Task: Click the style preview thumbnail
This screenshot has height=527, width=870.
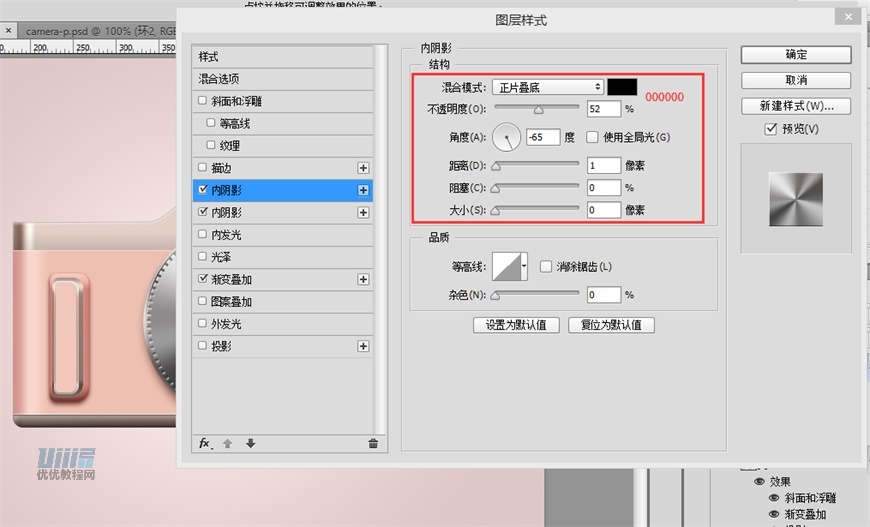Action: pos(796,199)
